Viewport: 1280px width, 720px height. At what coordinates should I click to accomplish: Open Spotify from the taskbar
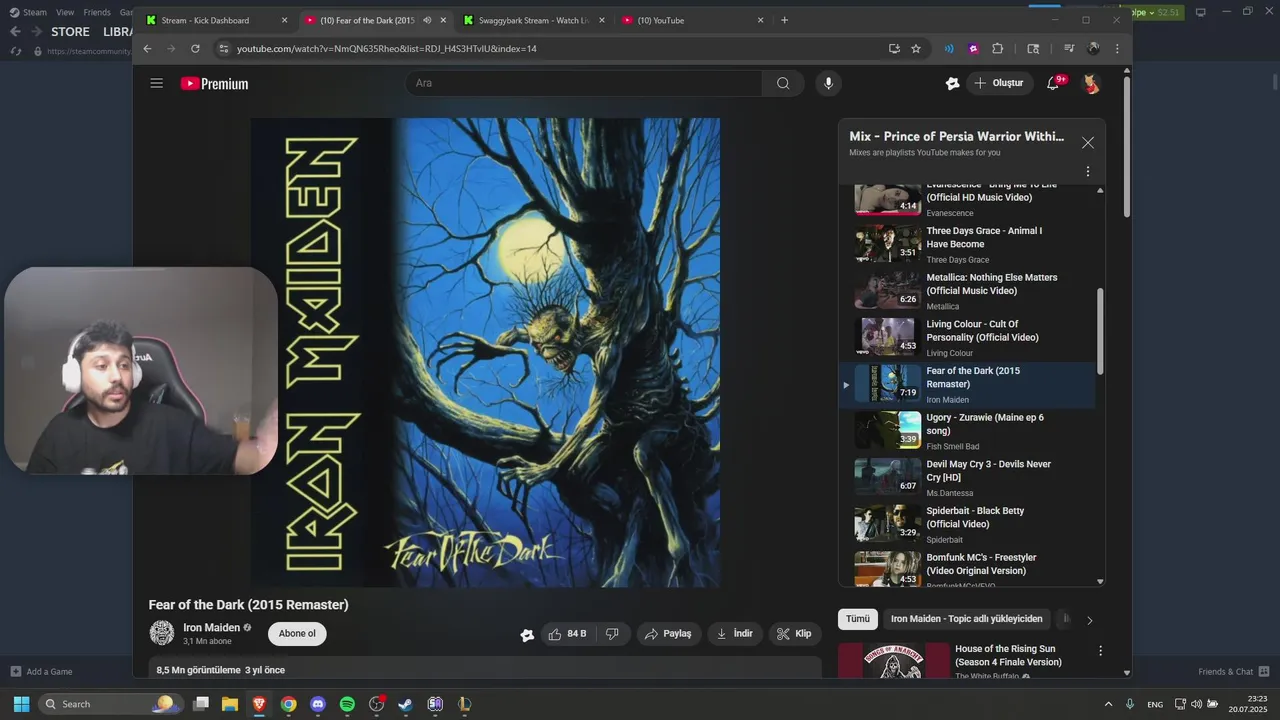pyautogui.click(x=347, y=704)
